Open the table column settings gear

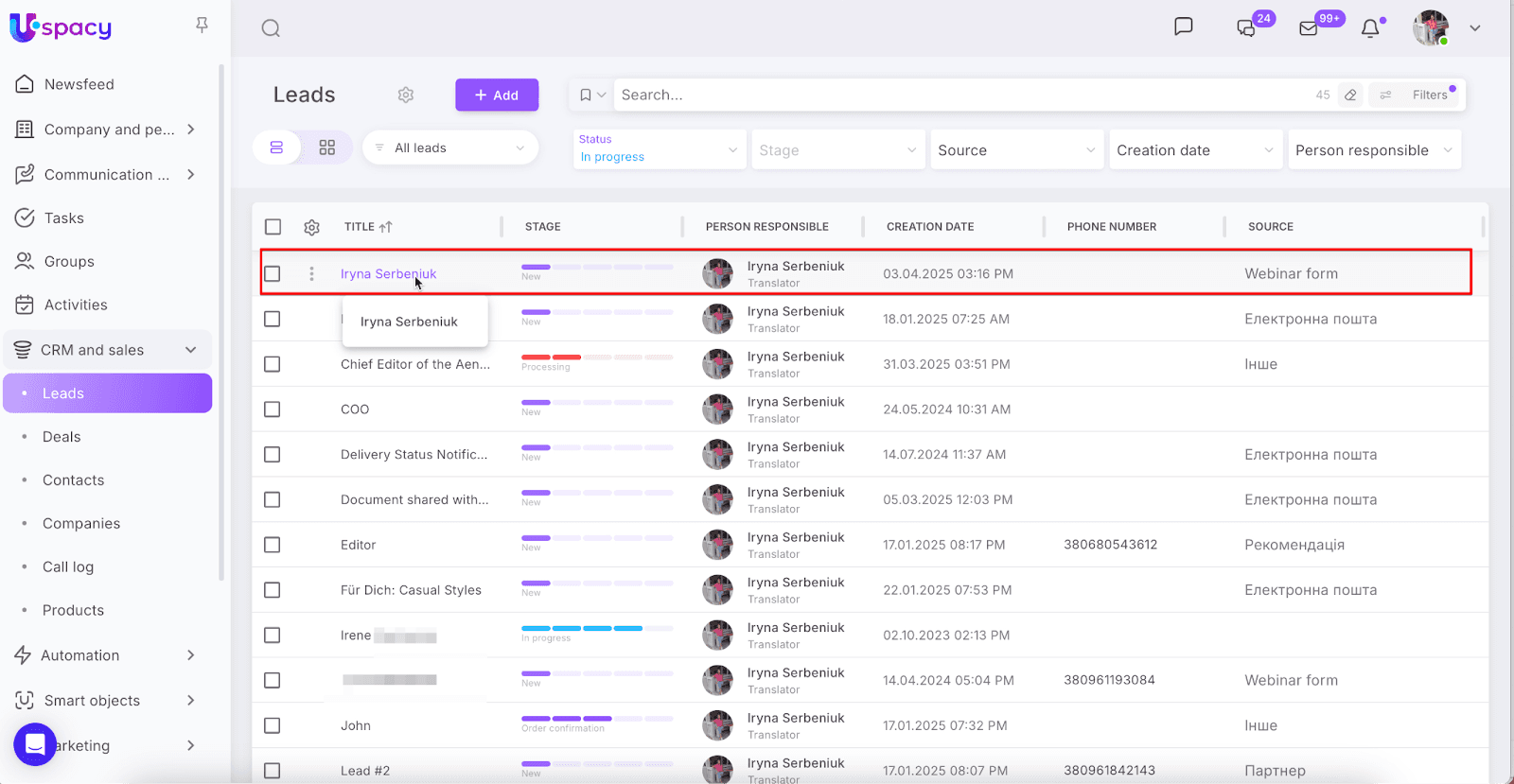click(311, 227)
